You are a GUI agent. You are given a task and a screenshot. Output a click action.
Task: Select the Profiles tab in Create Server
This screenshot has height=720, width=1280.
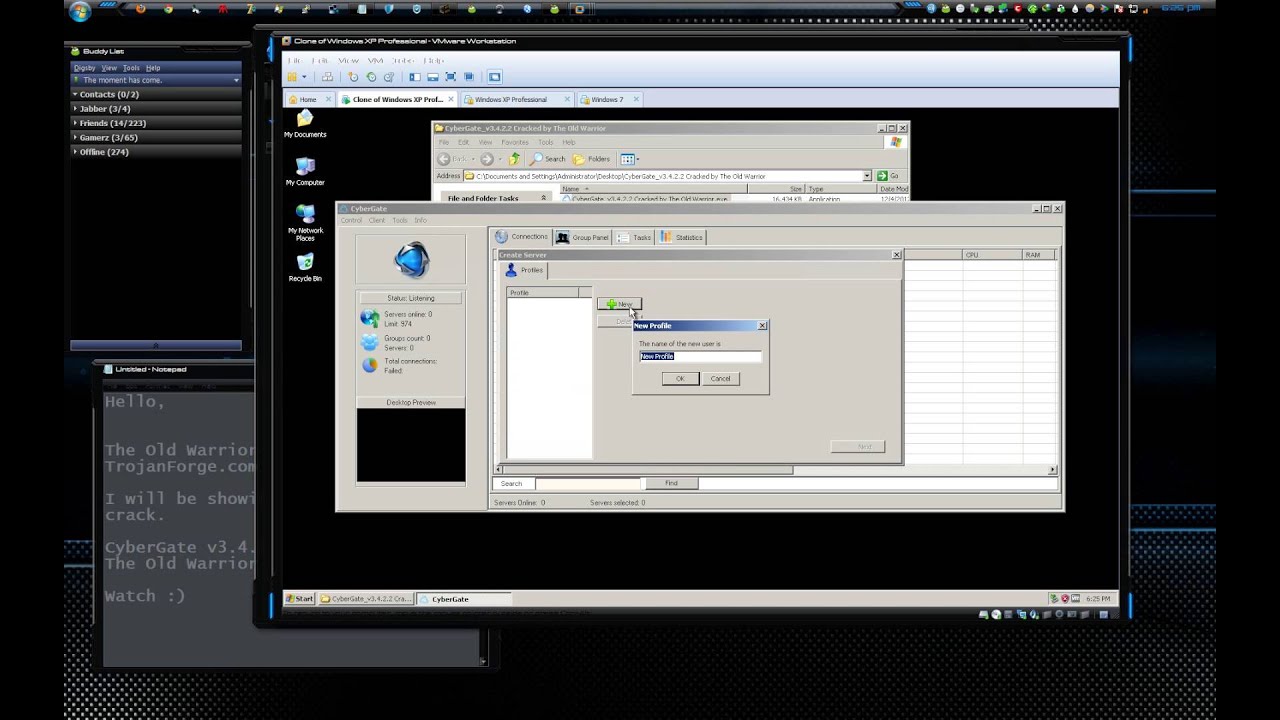(524, 270)
